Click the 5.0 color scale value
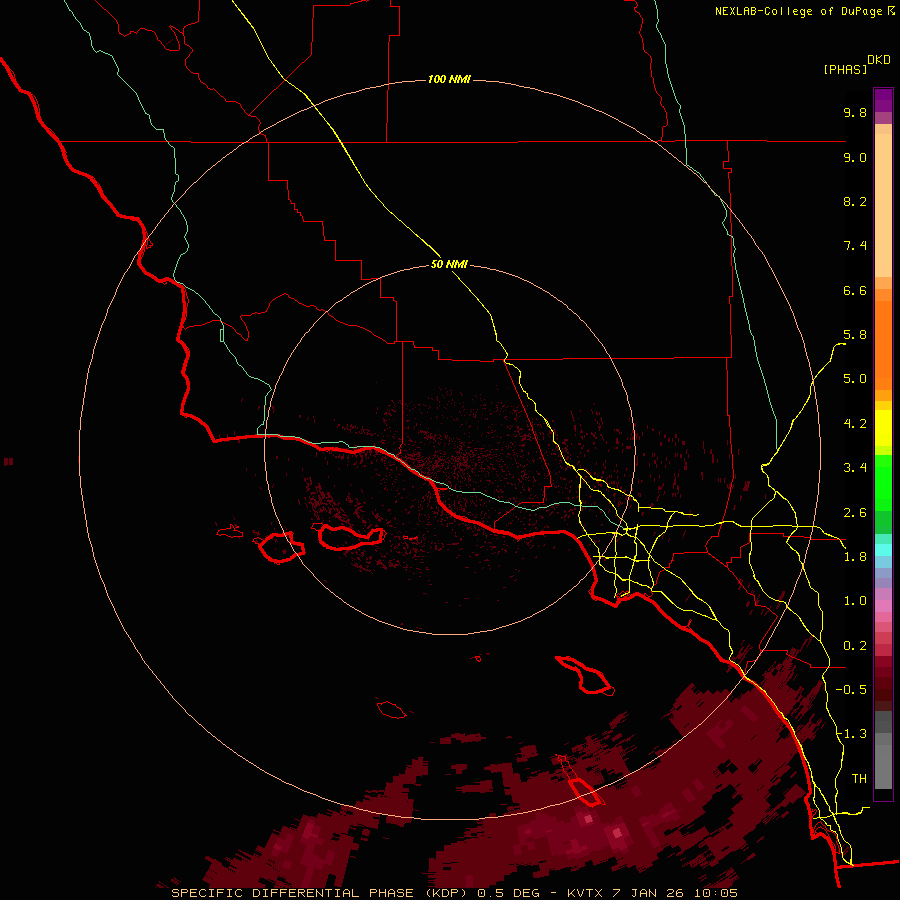This screenshot has height=900, width=900. coord(855,379)
